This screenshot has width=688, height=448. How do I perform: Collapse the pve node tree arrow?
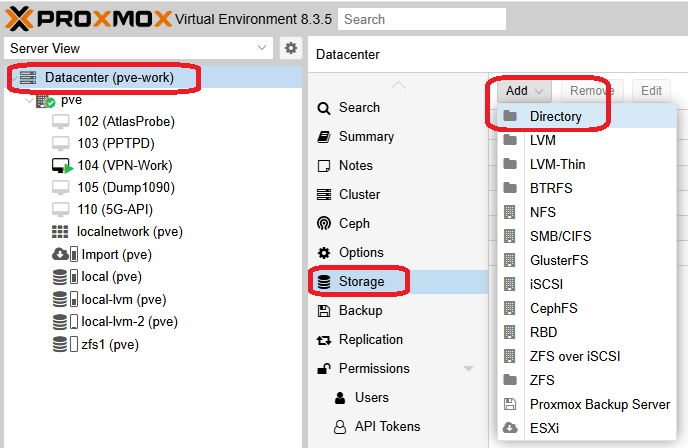point(29,101)
